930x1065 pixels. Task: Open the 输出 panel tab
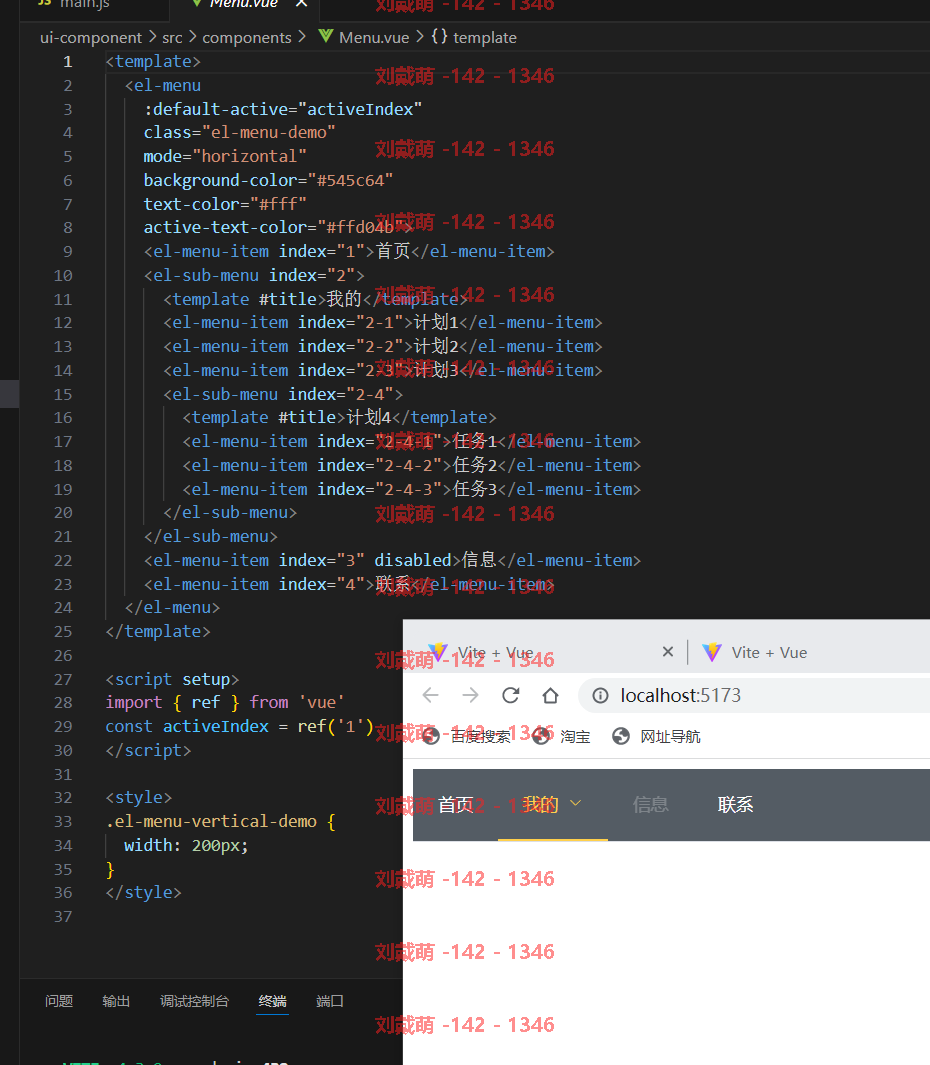116,1001
